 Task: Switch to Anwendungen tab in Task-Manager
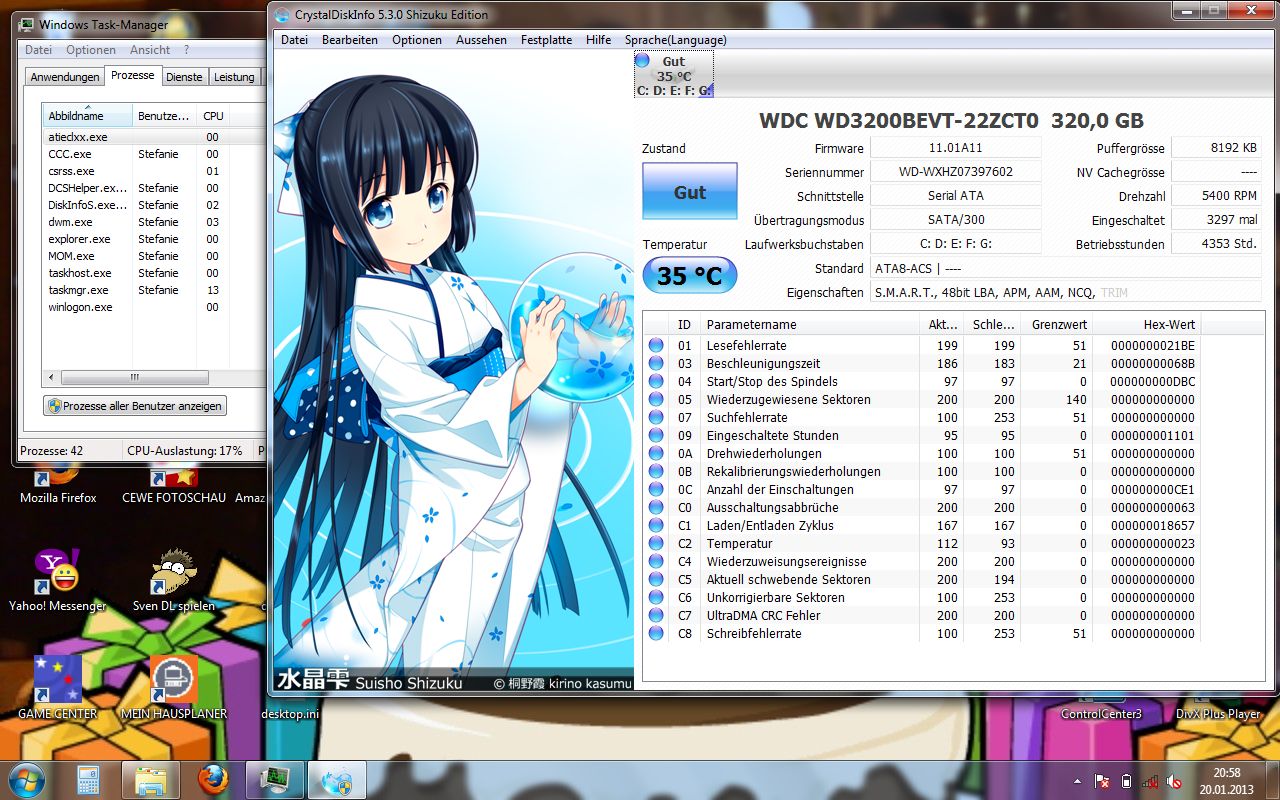[65, 77]
